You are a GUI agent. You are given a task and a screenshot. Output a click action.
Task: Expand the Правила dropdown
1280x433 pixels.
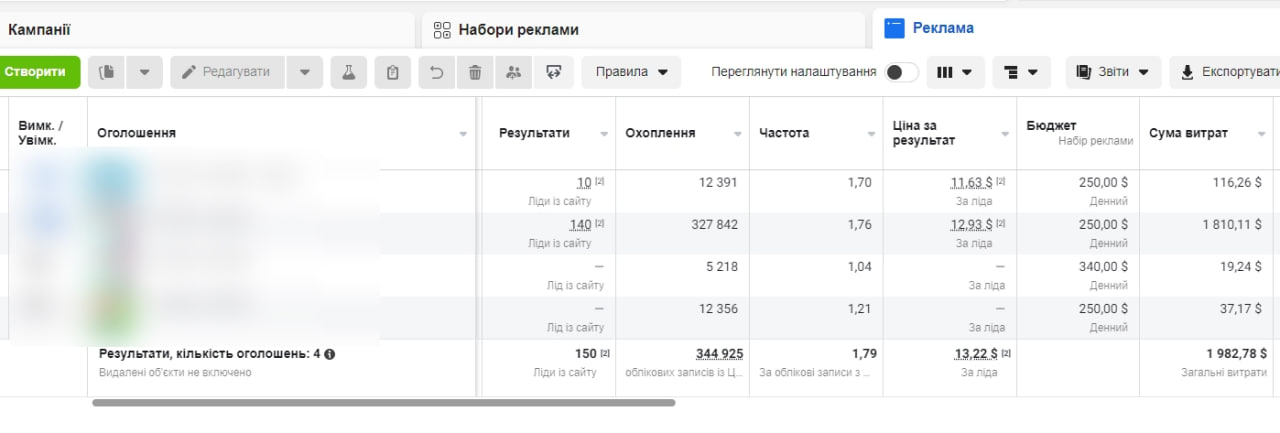pyautogui.click(x=631, y=72)
